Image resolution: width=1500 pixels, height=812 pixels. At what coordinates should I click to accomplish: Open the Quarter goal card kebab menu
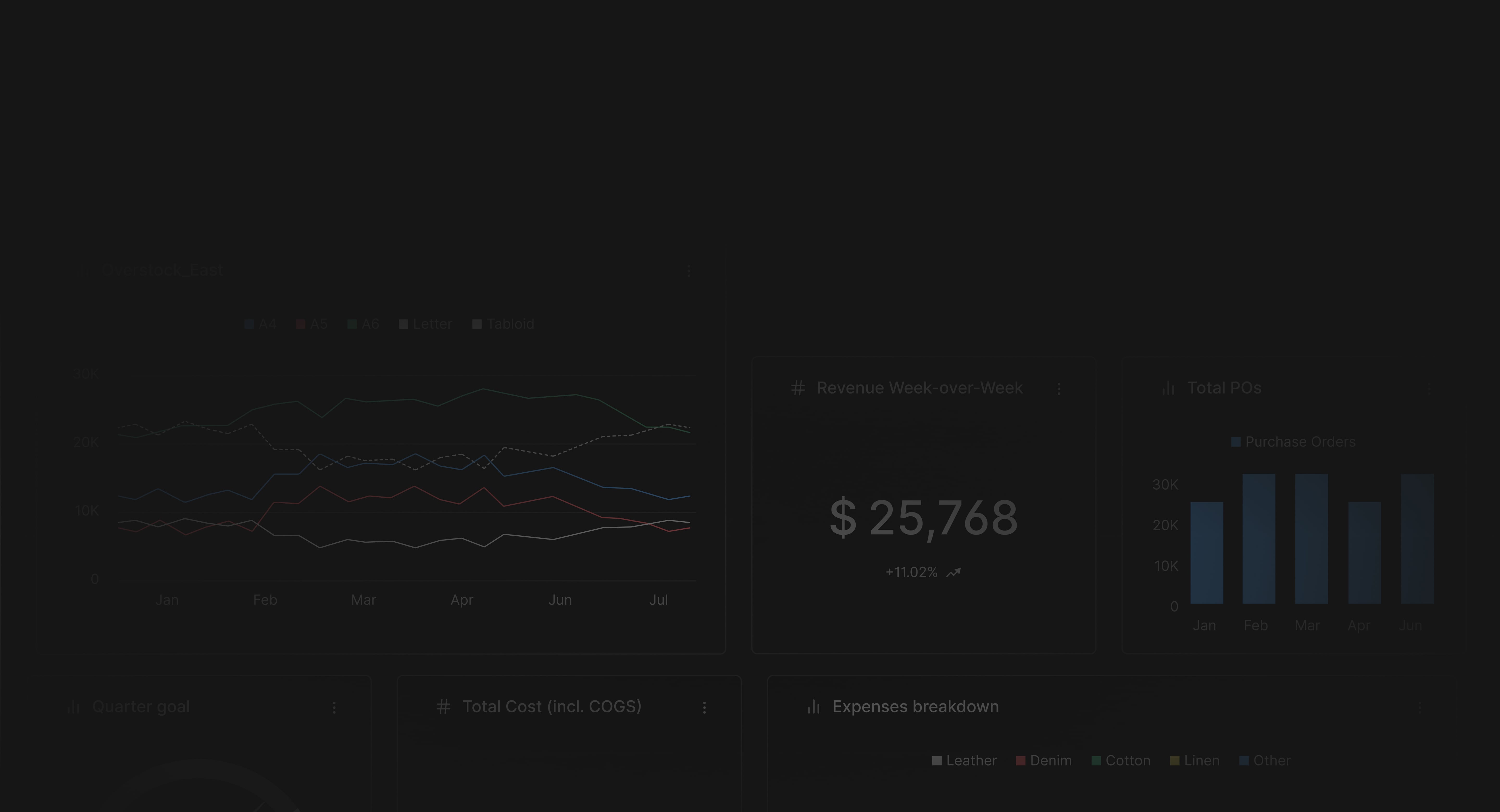(x=334, y=707)
